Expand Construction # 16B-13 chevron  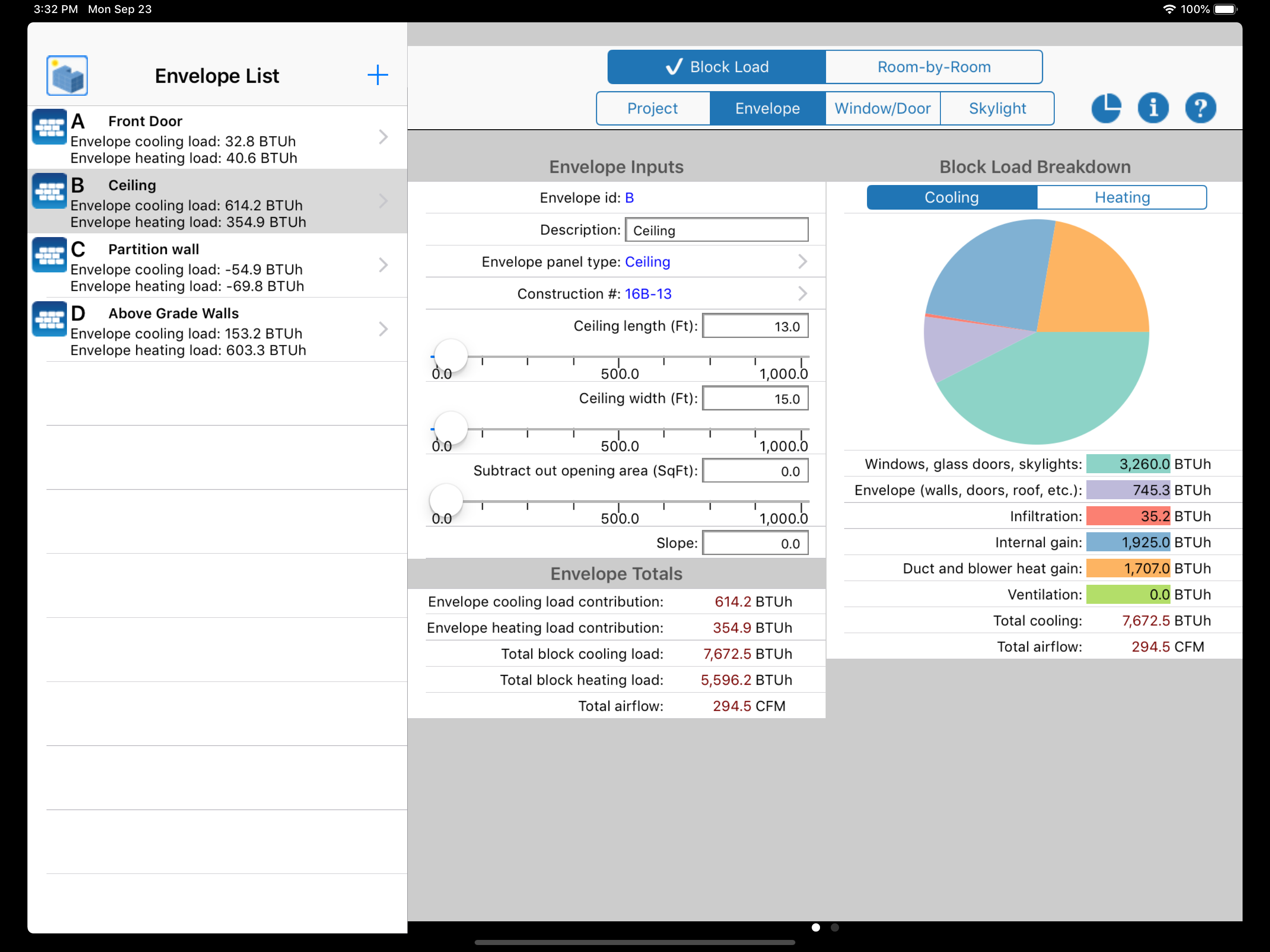802,294
